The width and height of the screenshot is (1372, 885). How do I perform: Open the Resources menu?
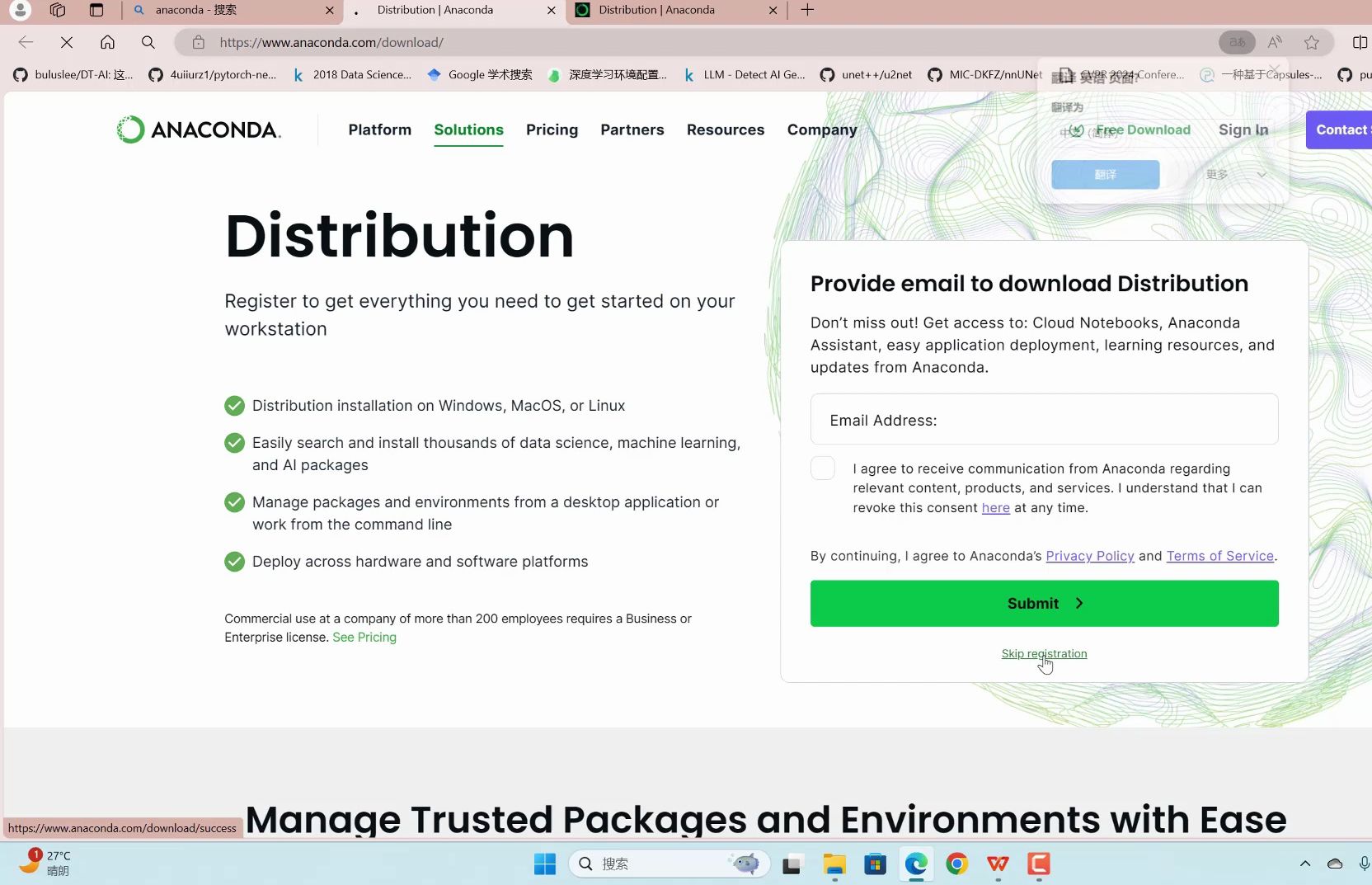point(726,129)
